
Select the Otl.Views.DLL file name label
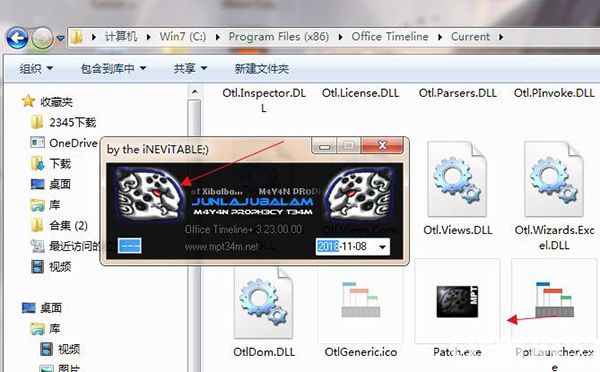pyautogui.click(x=458, y=230)
